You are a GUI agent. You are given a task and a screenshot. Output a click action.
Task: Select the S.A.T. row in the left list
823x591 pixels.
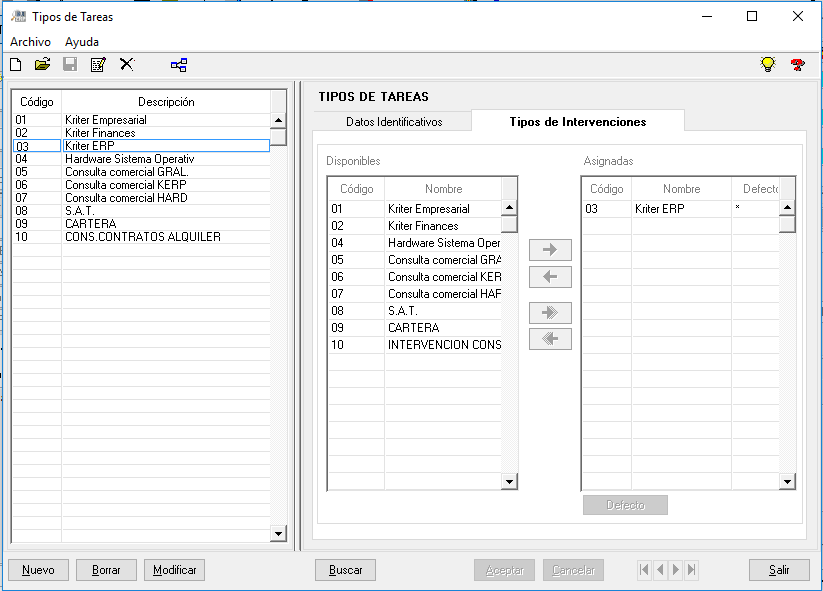(140, 211)
